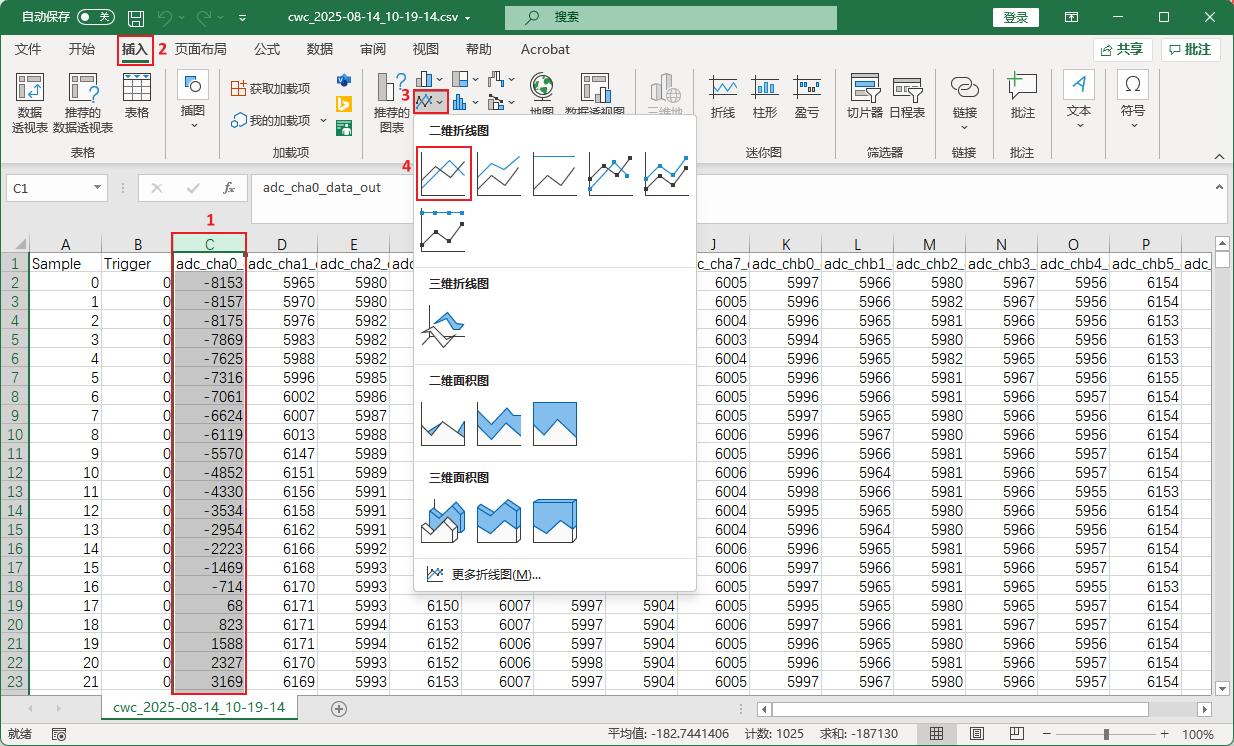Click the Sign in (登录) button

point(1015,17)
